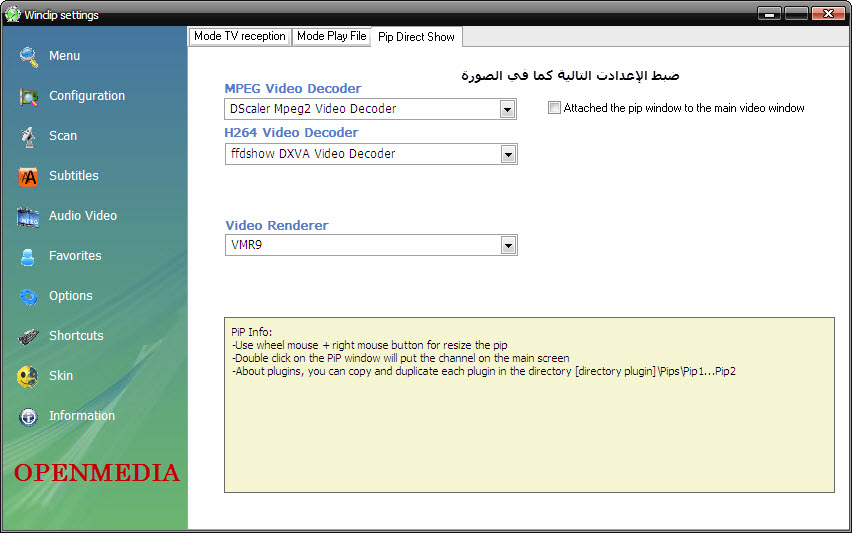Click the VMR9 renderer field
The height and width of the screenshot is (533, 852).
click(371, 246)
